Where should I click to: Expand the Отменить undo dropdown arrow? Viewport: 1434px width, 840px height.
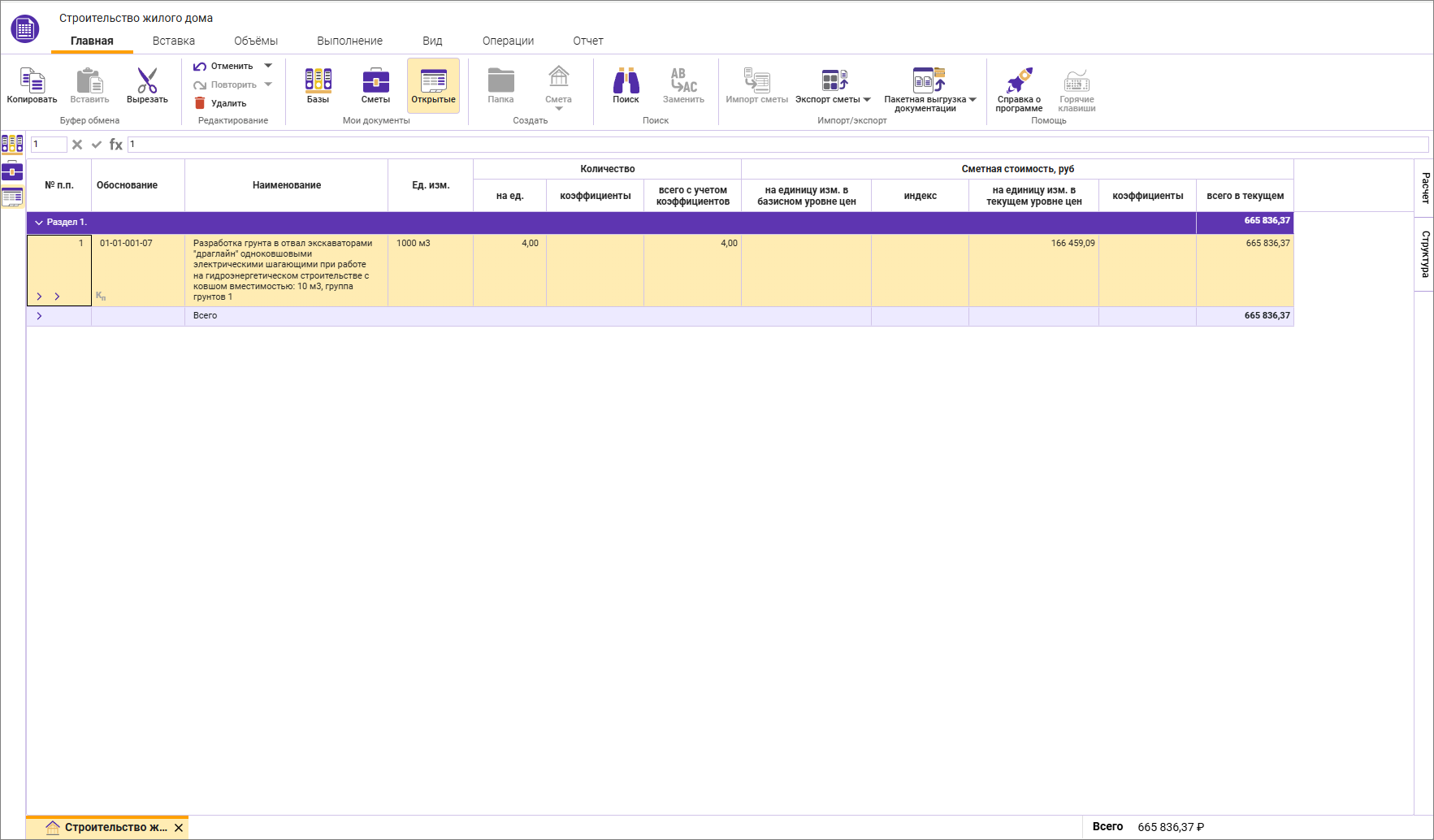tap(268, 66)
